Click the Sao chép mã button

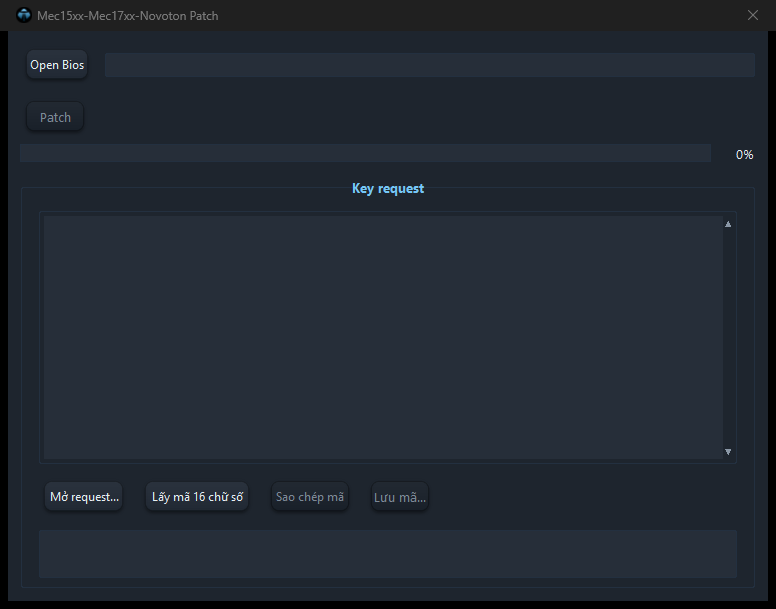(310, 497)
